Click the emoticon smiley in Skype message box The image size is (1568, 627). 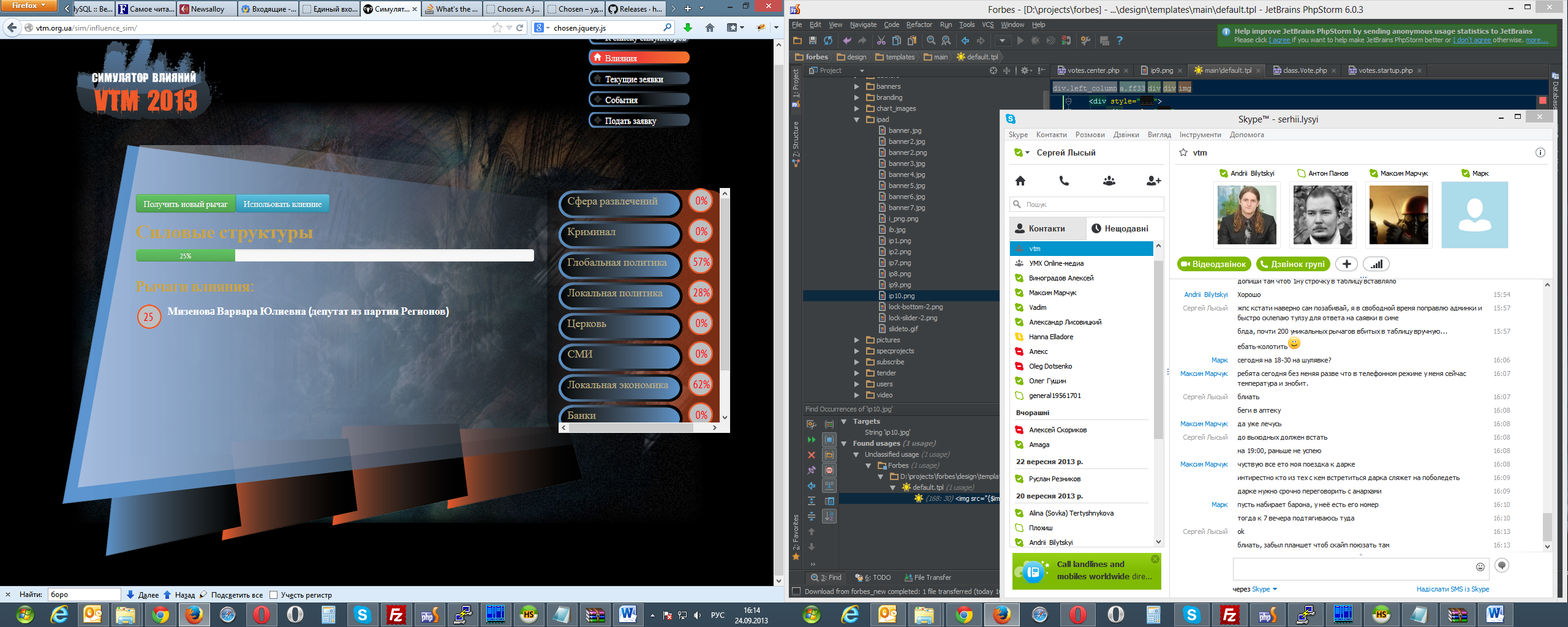[x=1480, y=567]
